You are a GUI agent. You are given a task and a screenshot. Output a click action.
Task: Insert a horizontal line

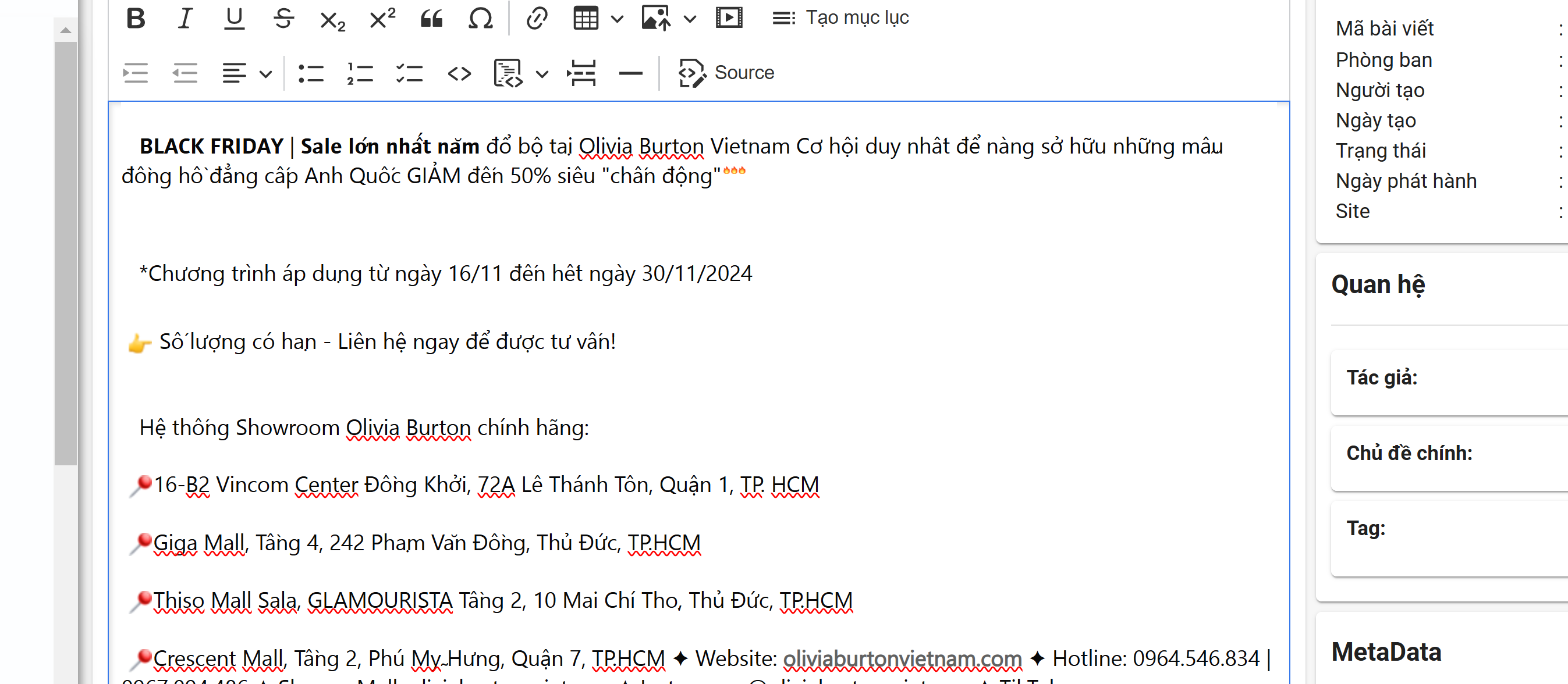click(x=630, y=73)
